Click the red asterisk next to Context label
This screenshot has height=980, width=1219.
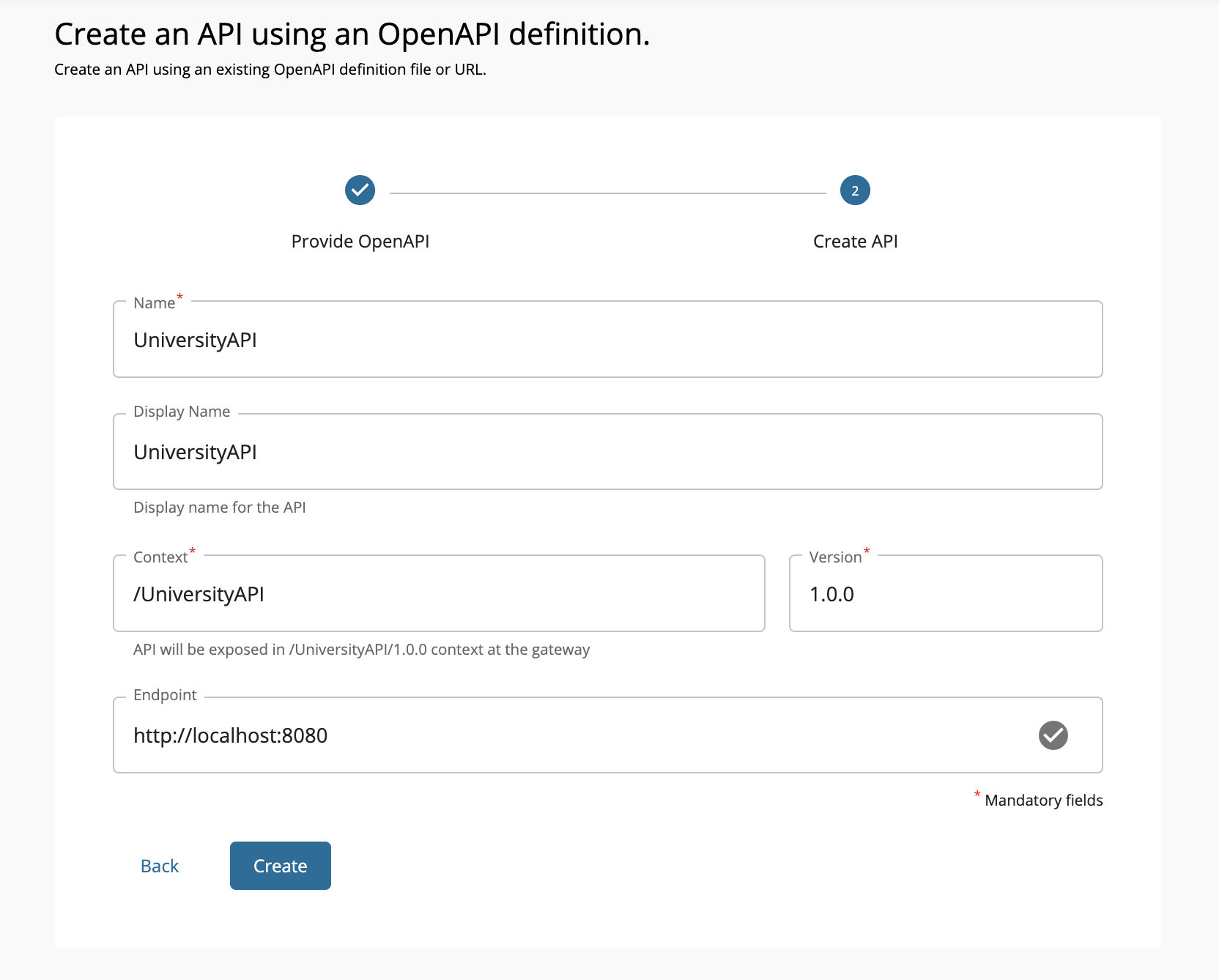point(191,551)
